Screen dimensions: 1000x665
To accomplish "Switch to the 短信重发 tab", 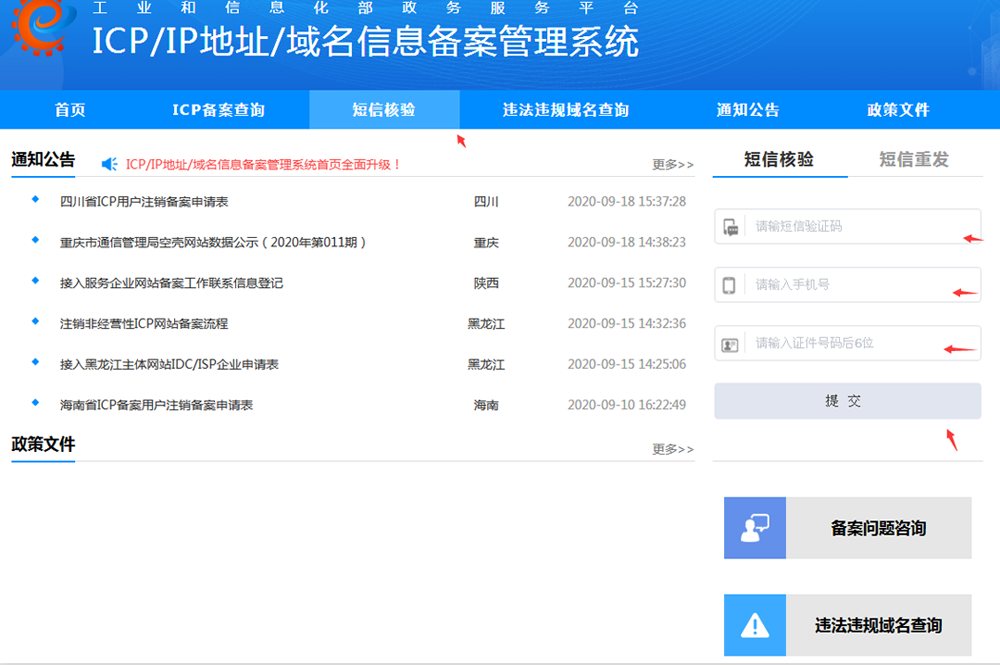I will [913, 159].
